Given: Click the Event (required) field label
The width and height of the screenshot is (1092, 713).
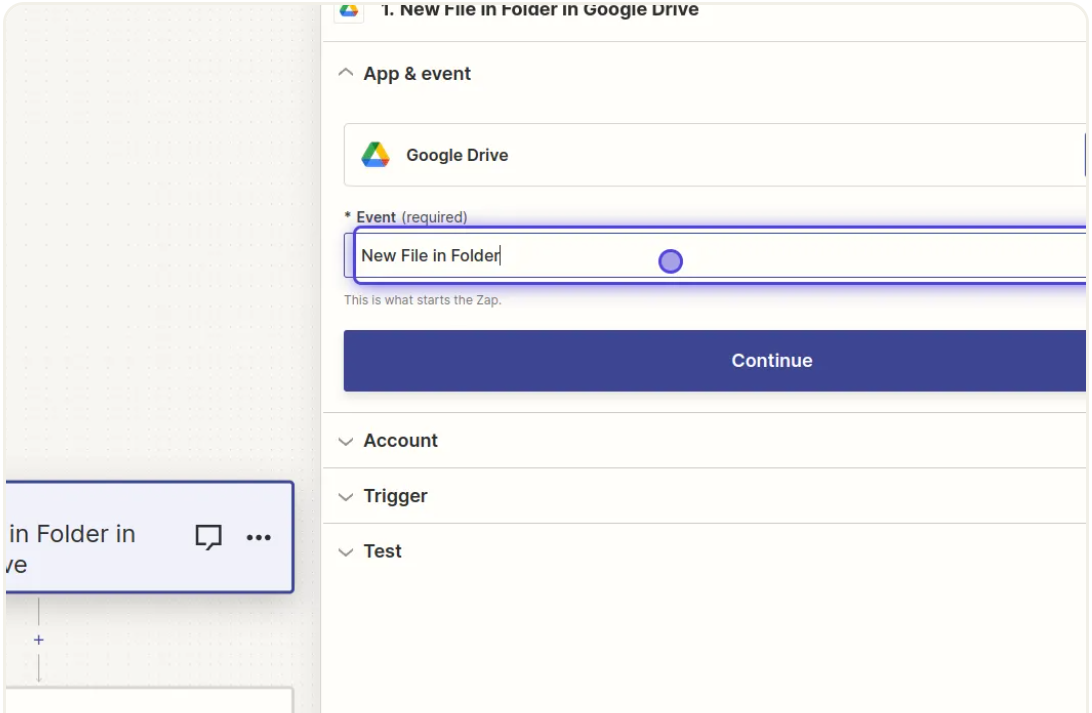Looking at the screenshot, I should pyautogui.click(x=411, y=217).
